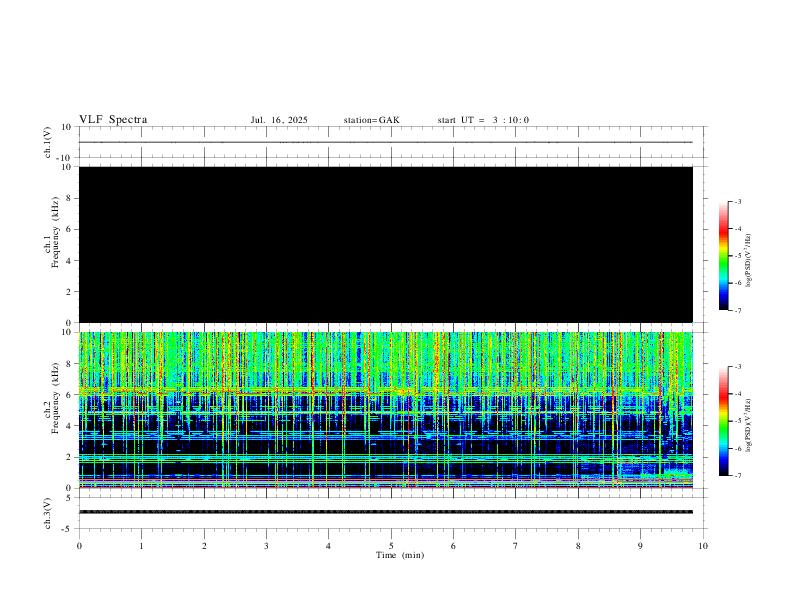Click the colored ch.2 spectrogram panel

pyautogui.click(x=386, y=410)
